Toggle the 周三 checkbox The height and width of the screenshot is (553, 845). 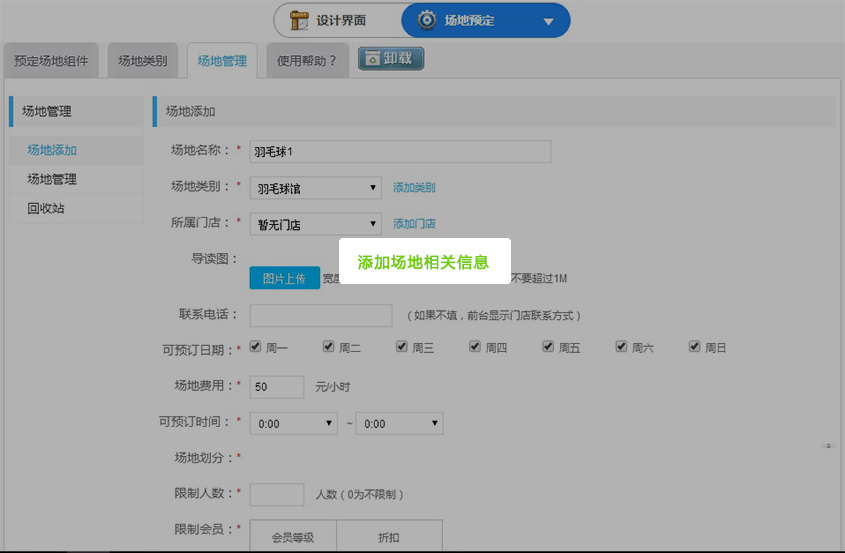402,347
